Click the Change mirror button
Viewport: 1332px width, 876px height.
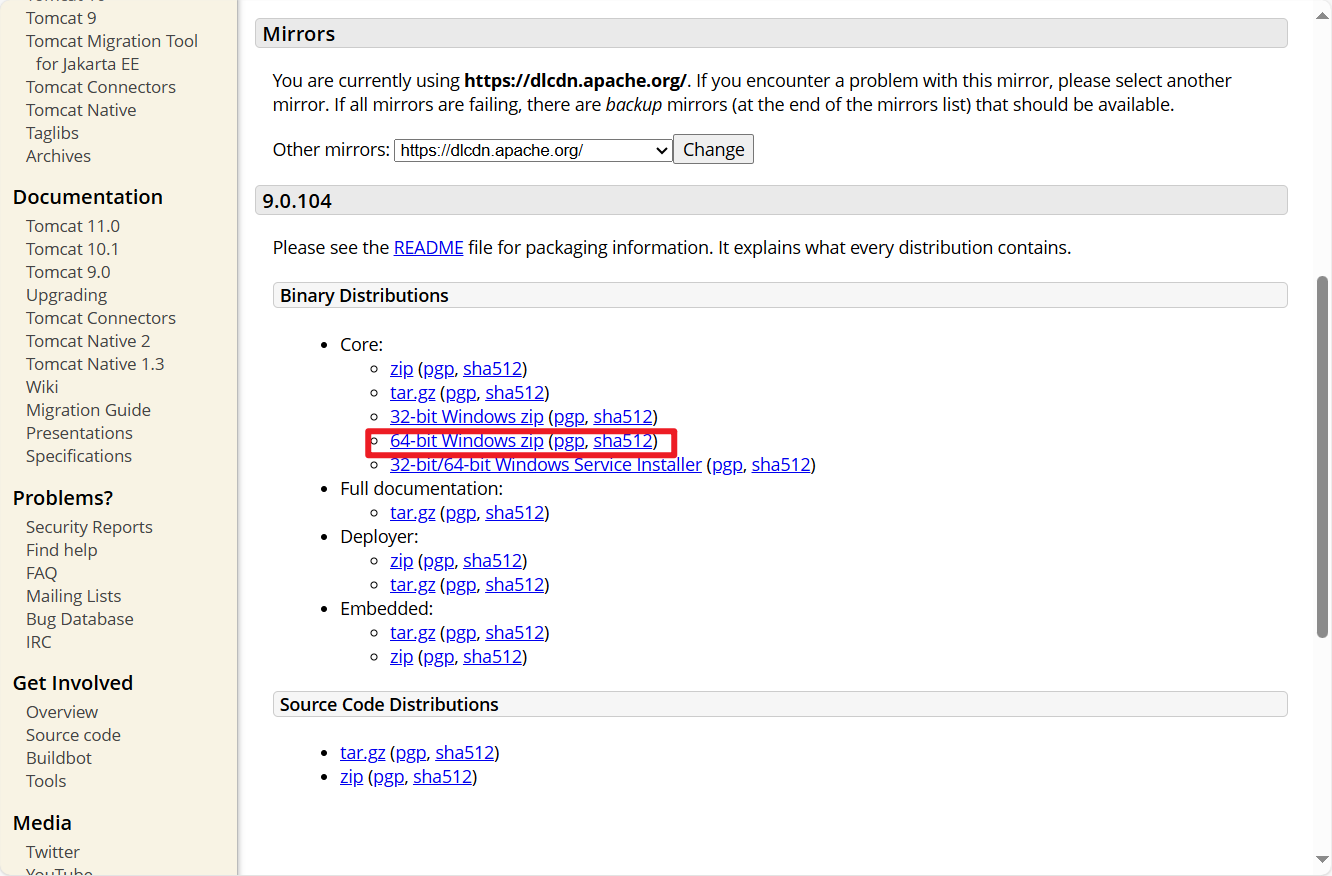point(713,150)
